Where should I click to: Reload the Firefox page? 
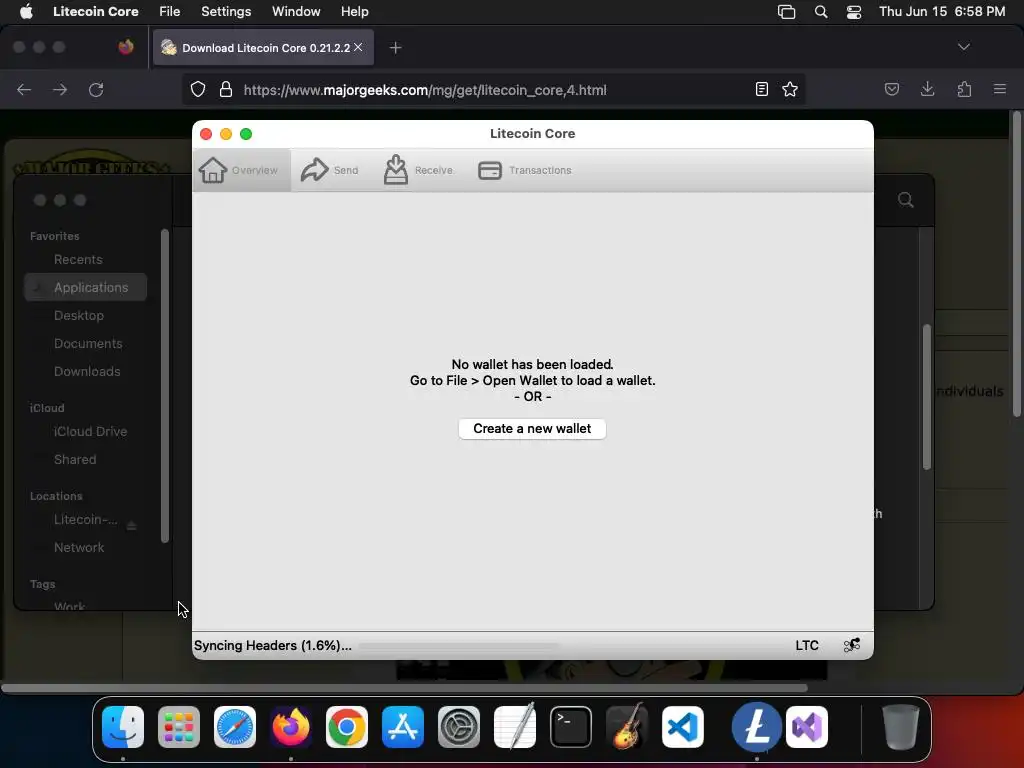96,89
